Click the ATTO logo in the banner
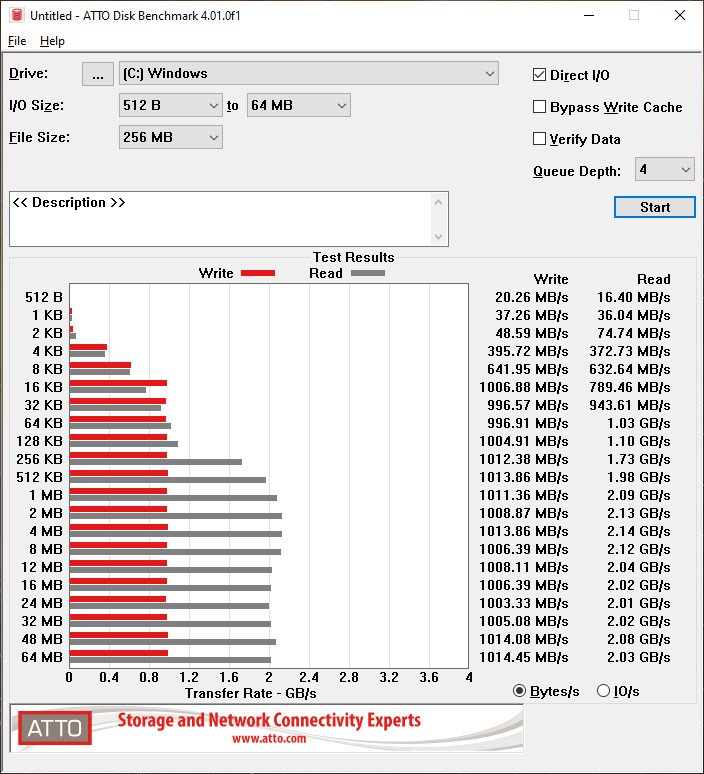 point(55,728)
